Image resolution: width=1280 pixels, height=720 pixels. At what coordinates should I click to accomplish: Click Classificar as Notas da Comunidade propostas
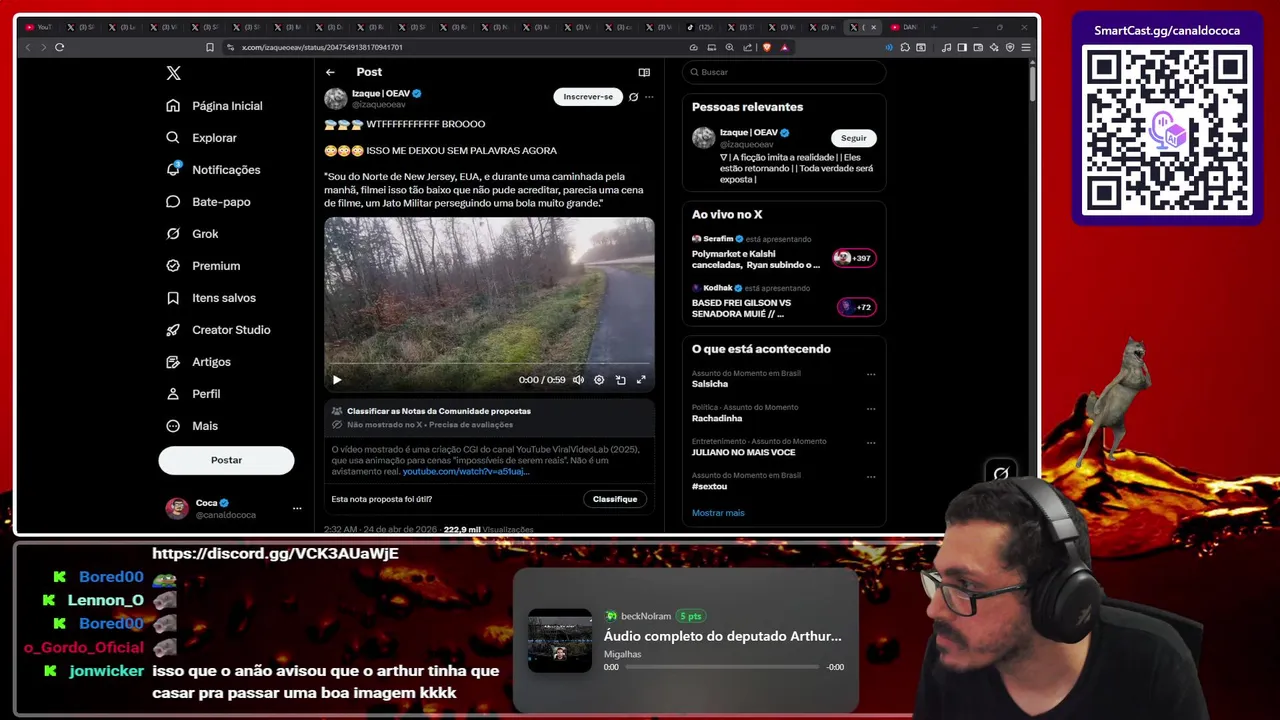[x=439, y=411]
